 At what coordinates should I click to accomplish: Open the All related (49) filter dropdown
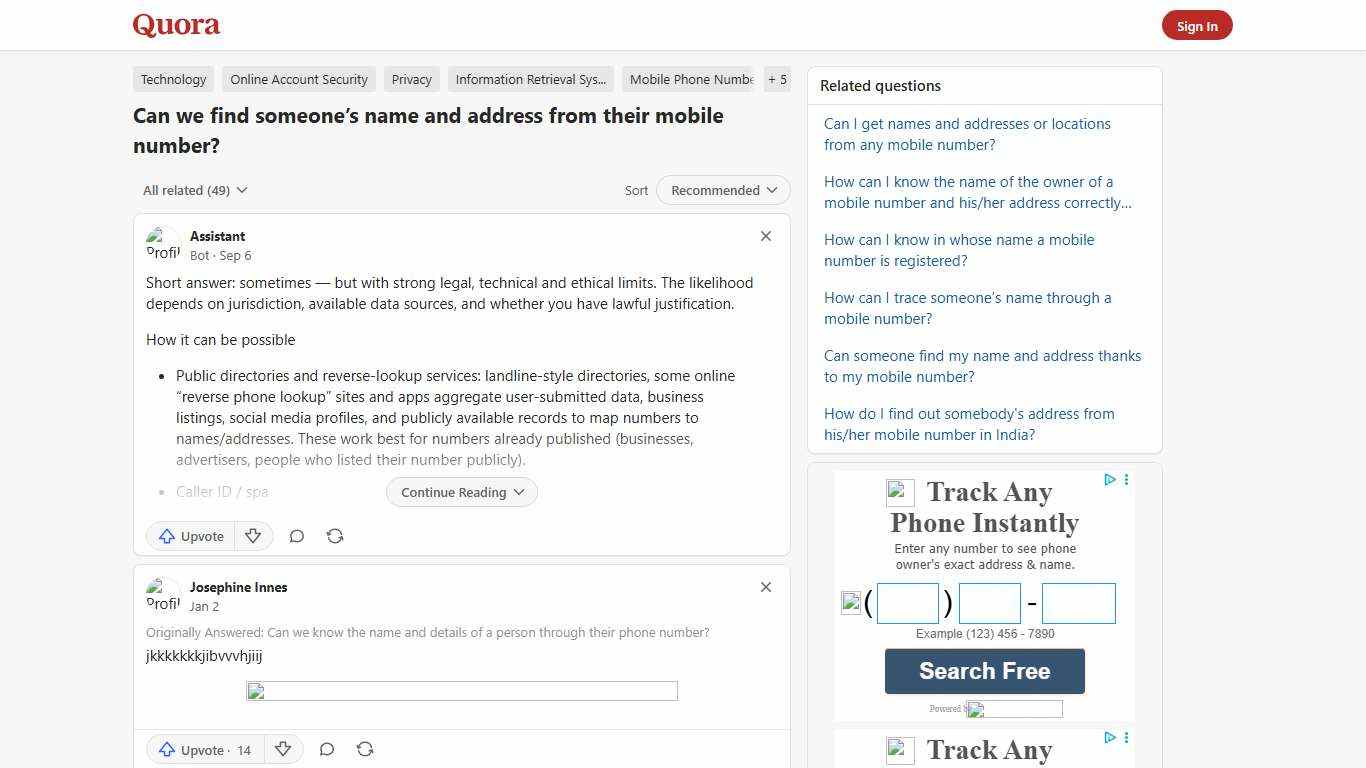click(194, 190)
